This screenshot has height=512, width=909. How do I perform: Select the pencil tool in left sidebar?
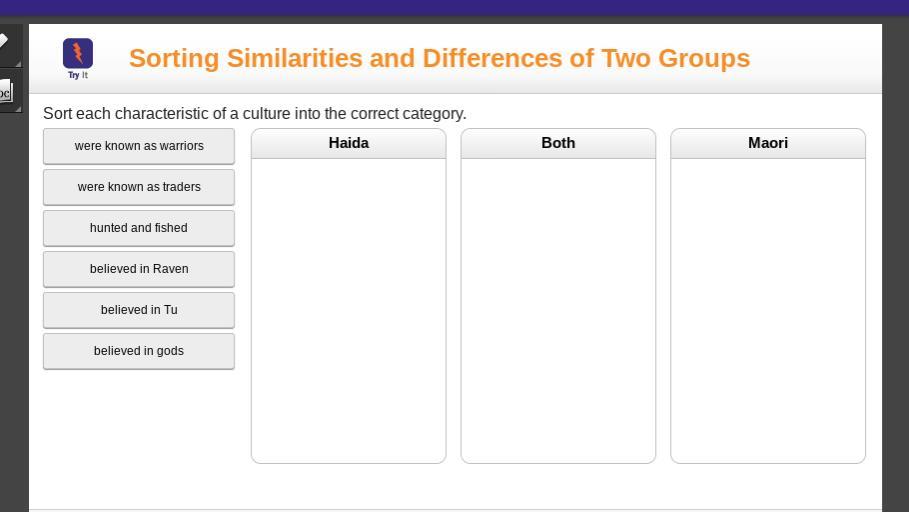[x=5, y=42]
